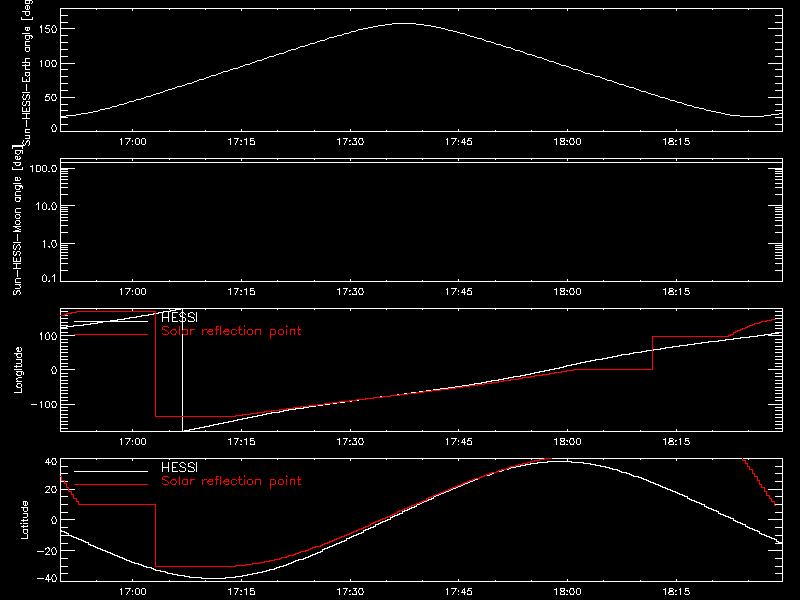Click 18:15 tick under Moon angle plot
Image resolution: width=800 pixels, height=600 pixels.
pos(677,292)
